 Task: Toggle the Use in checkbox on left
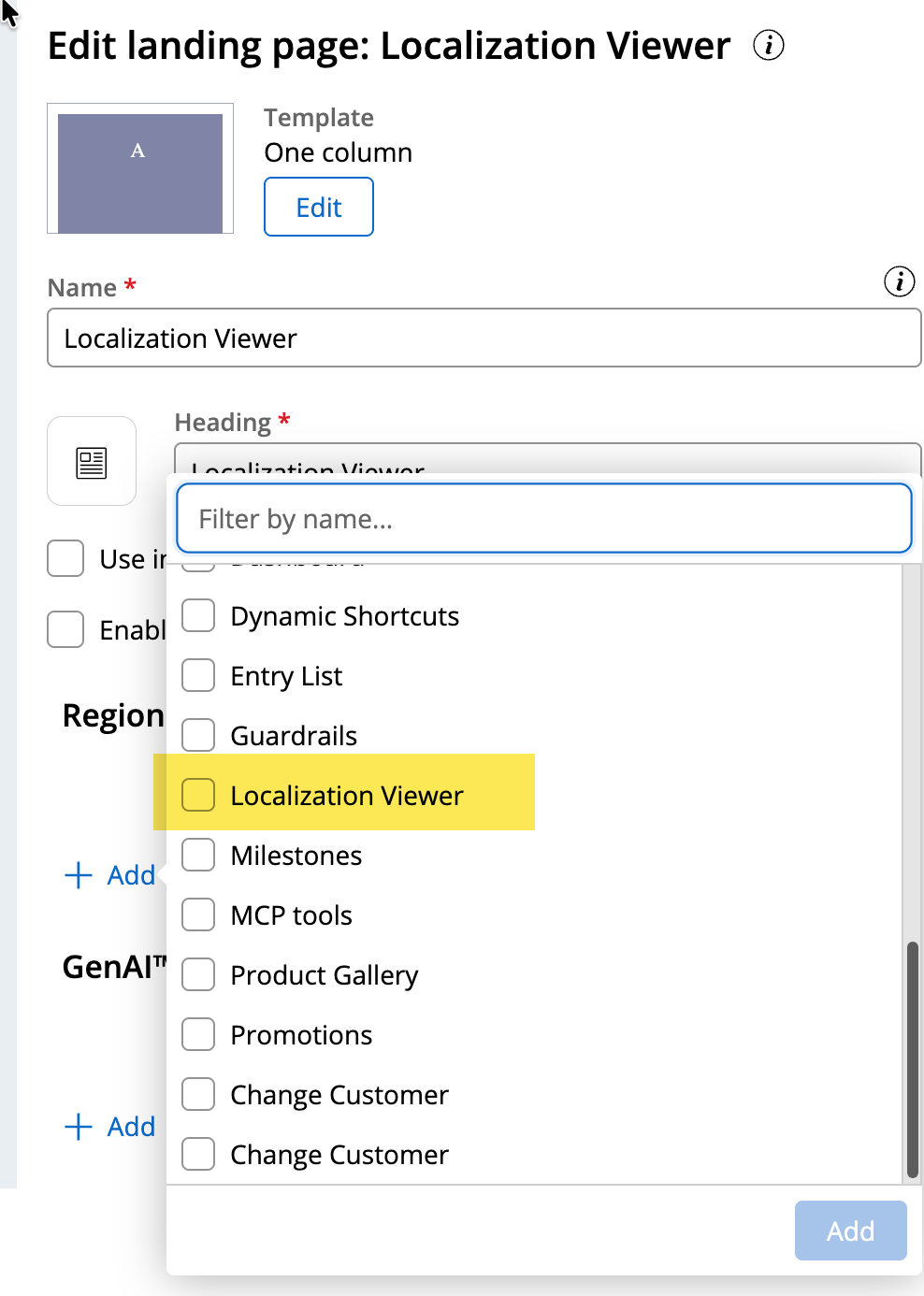(x=65, y=559)
